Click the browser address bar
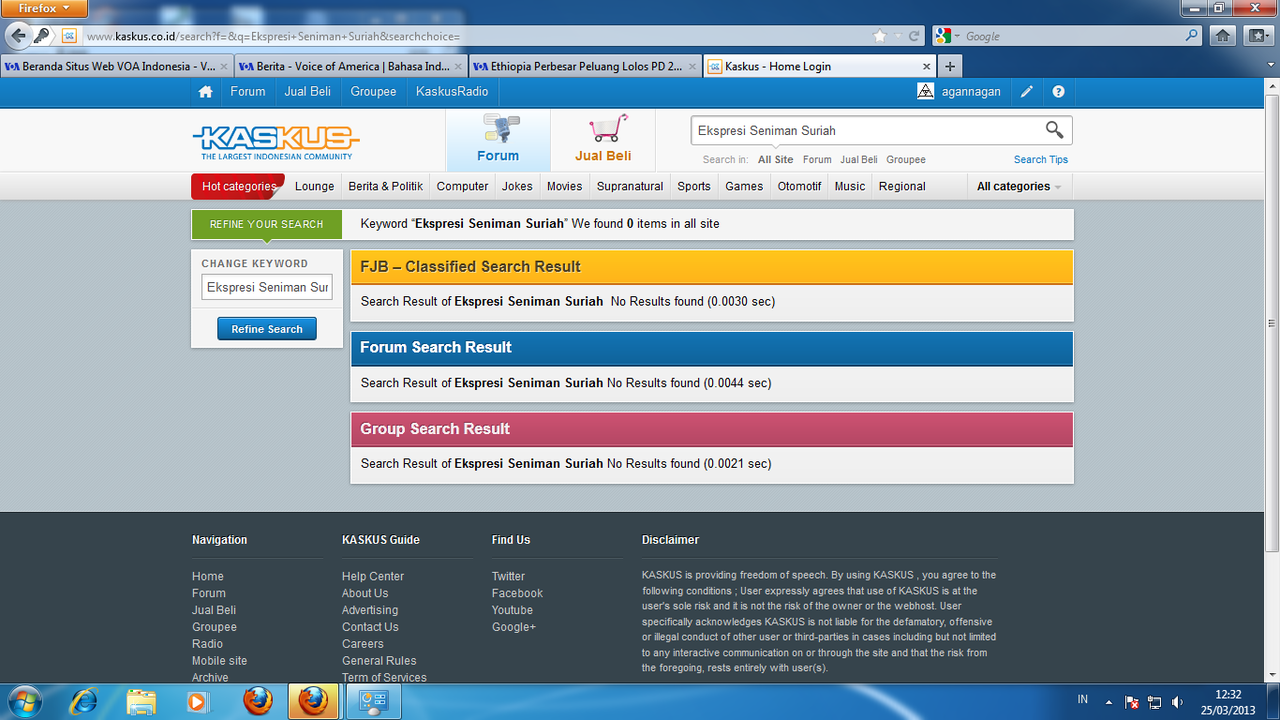This screenshot has width=1280, height=720. 474,36
